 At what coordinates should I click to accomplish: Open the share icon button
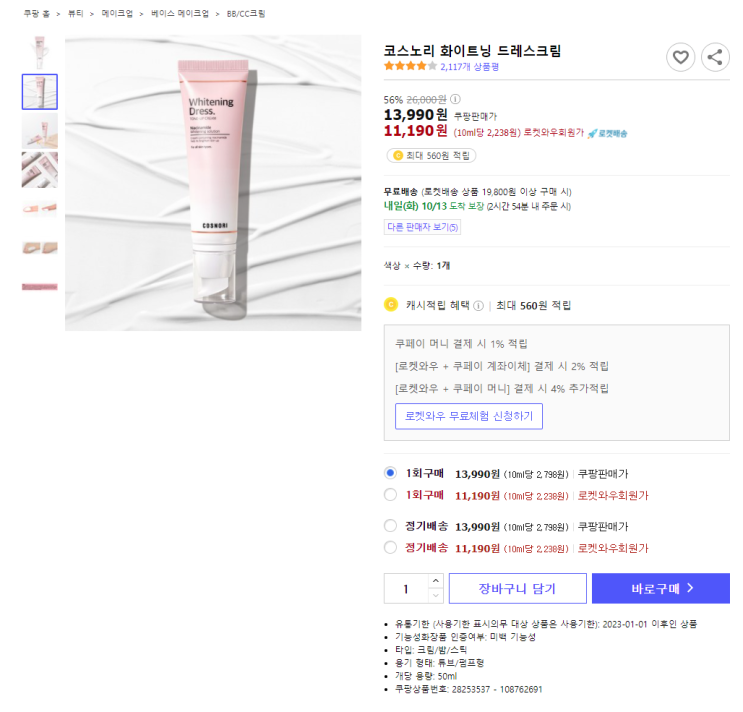[x=715, y=57]
